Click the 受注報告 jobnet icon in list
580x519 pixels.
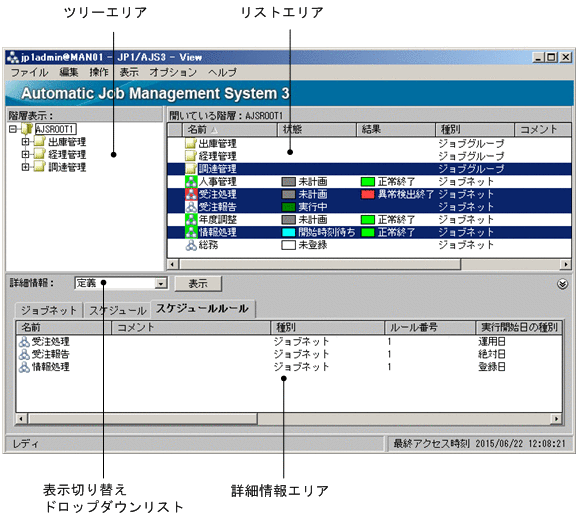[x=191, y=207]
